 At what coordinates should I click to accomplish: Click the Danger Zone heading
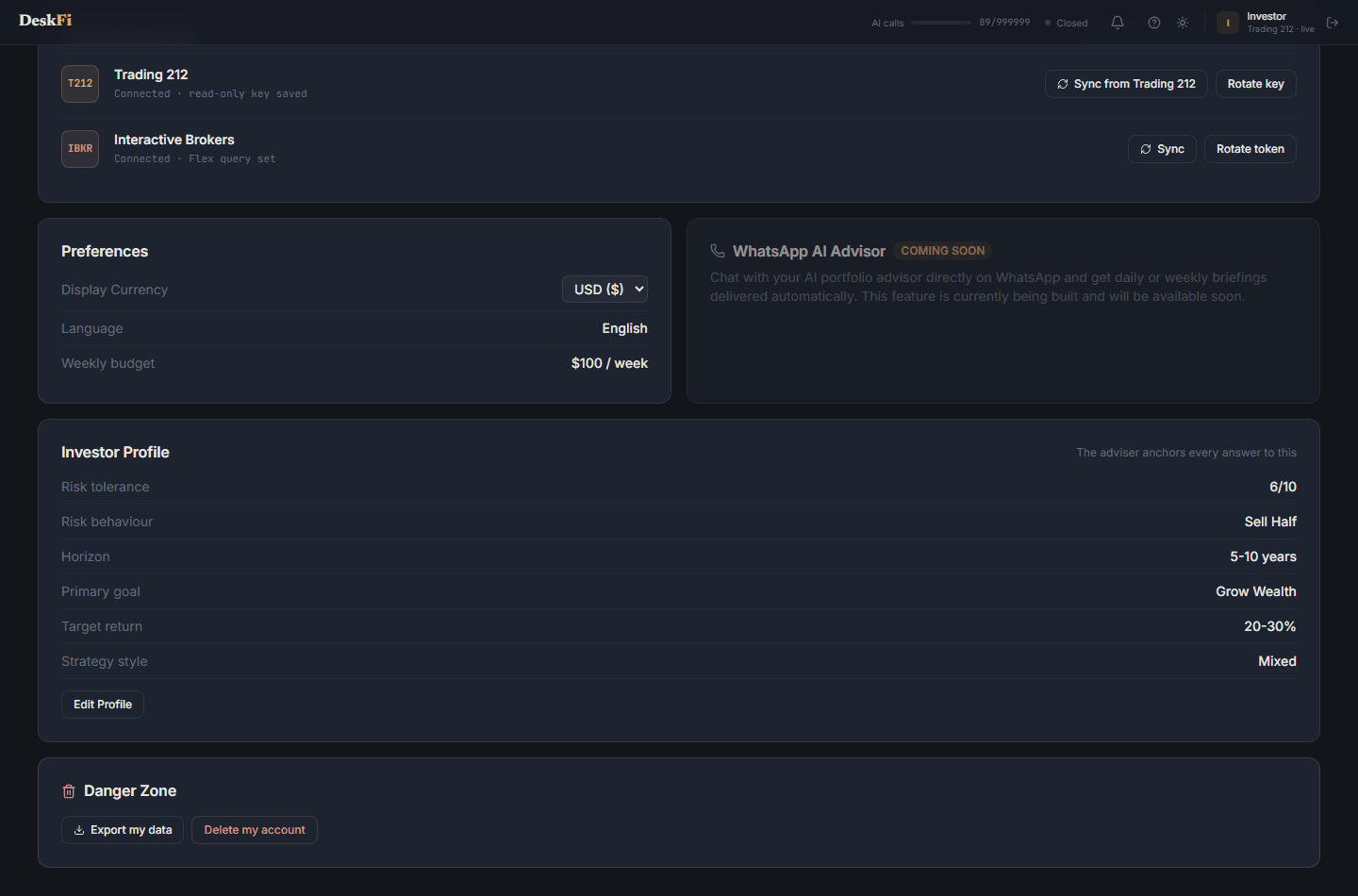(130, 791)
